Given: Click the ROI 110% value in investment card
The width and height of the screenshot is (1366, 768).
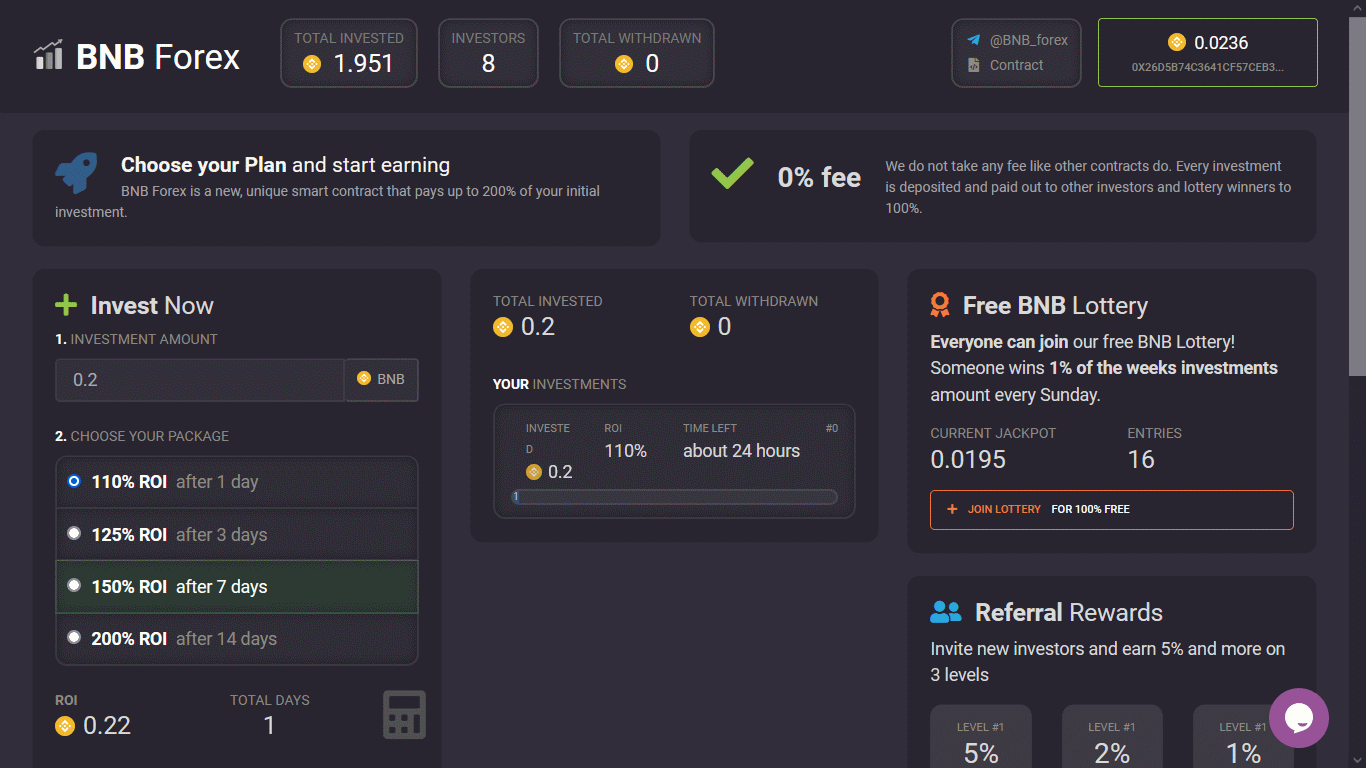Looking at the screenshot, I should [626, 451].
